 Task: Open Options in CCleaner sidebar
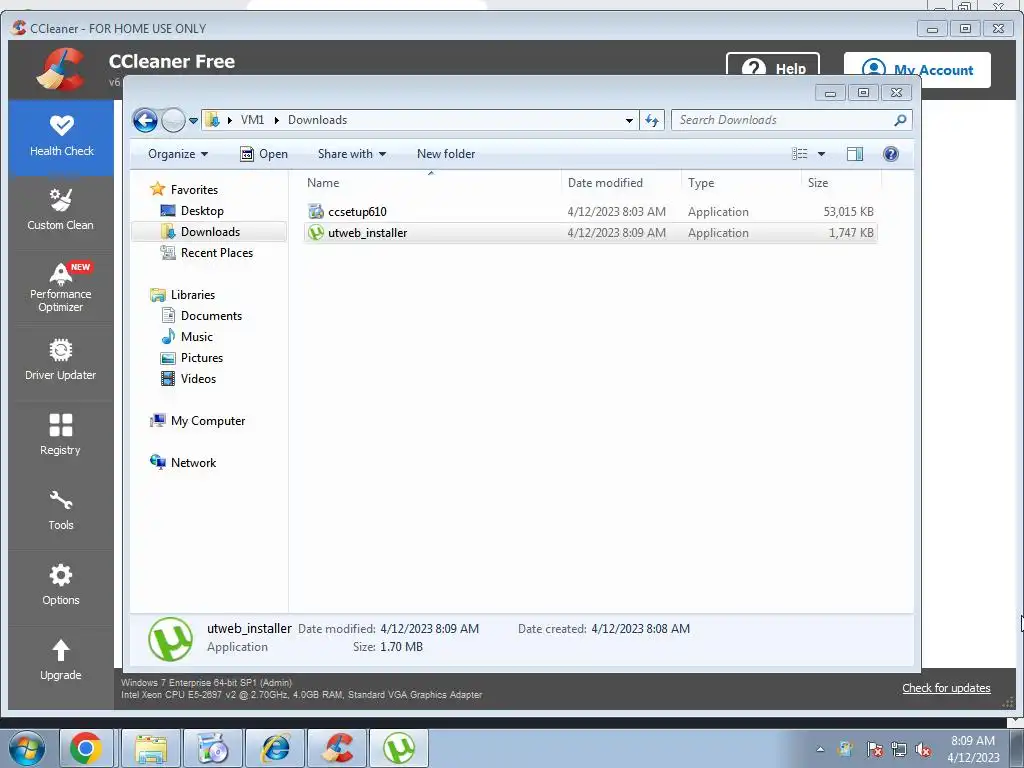(x=61, y=585)
